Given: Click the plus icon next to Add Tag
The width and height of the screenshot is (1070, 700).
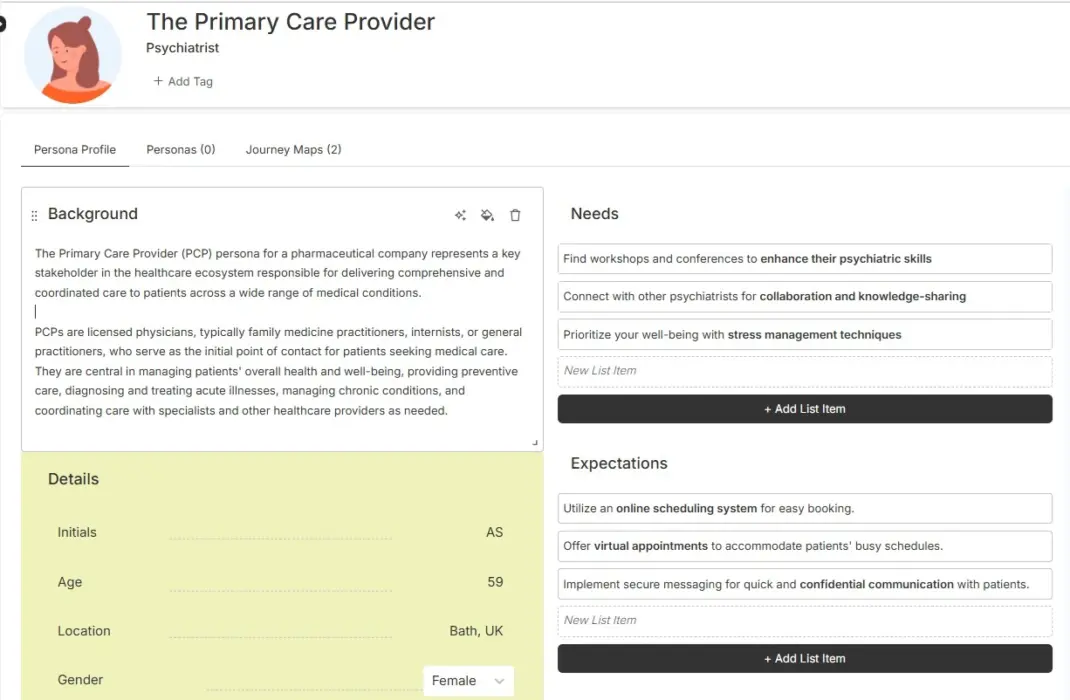Looking at the screenshot, I should (160, 81).
